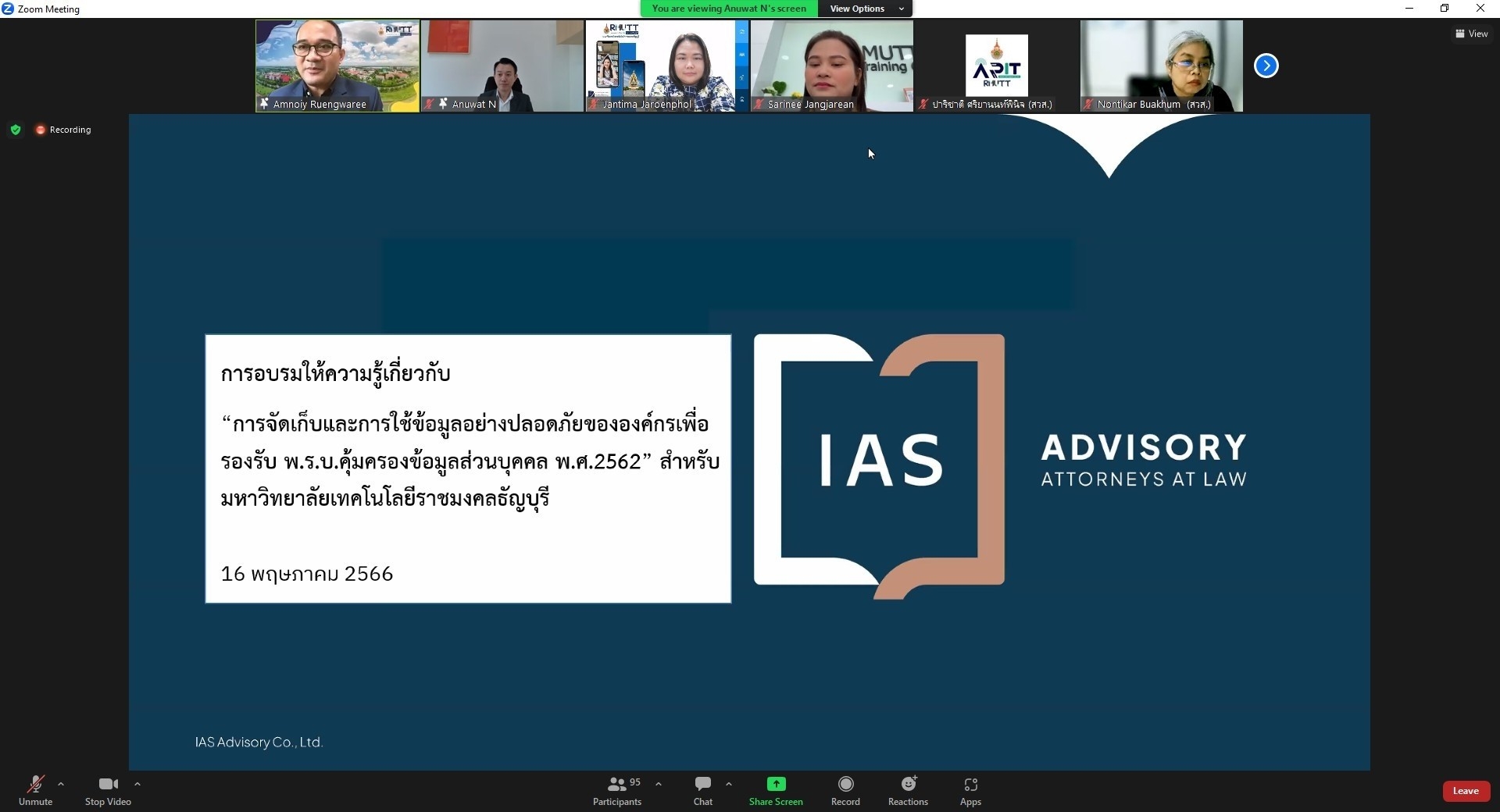
Task: Start recording with the Record button
Action: (x=845, y=790)
